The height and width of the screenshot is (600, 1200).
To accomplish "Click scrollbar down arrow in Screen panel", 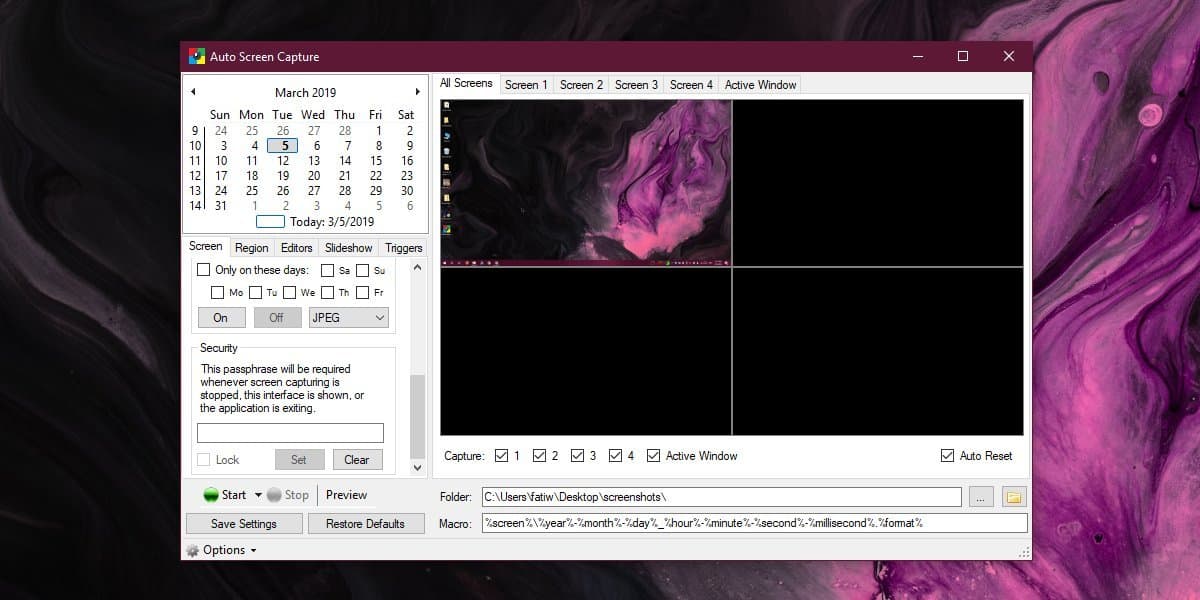I will 418,467.
